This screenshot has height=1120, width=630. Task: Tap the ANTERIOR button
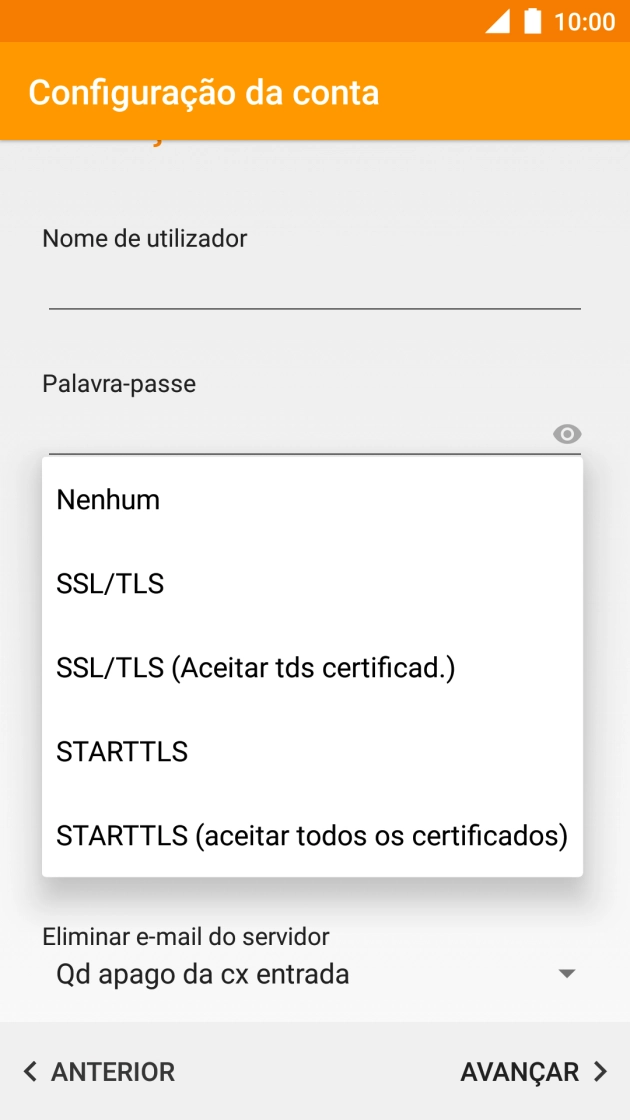[97, 1072]
